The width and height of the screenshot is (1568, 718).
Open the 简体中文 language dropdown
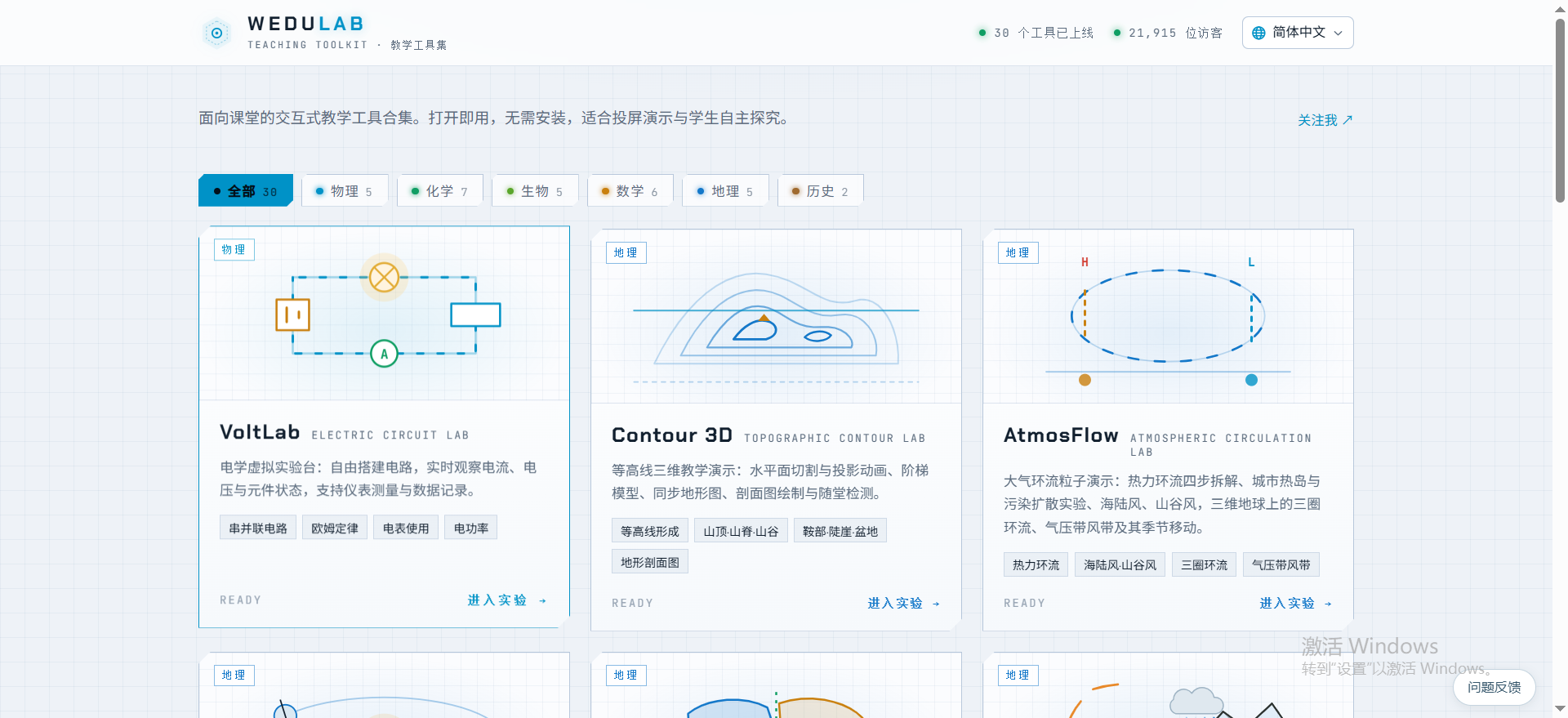pyautogui.click(x=1298, y=33)
